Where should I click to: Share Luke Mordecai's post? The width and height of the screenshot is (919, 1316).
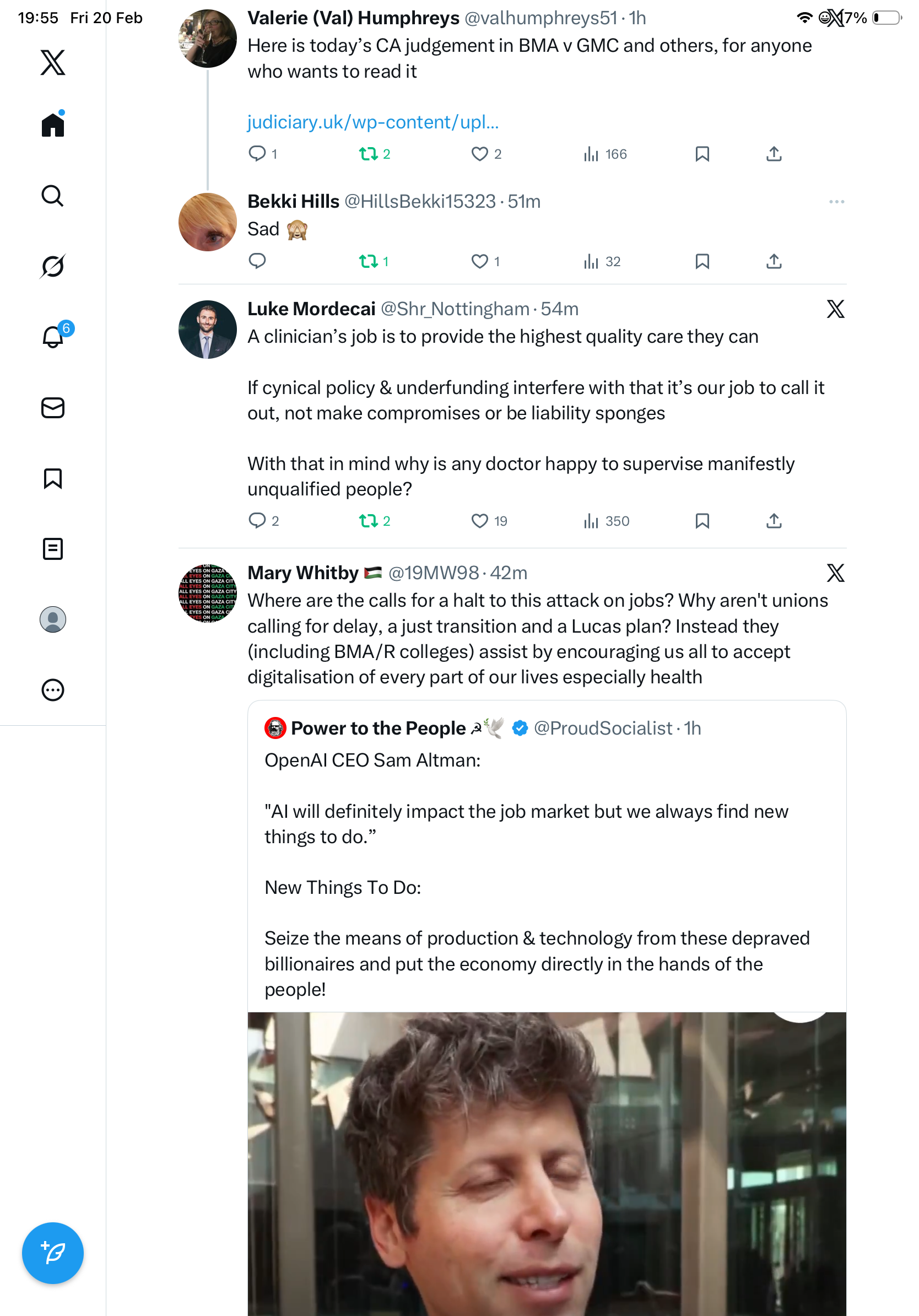[774, 521]
